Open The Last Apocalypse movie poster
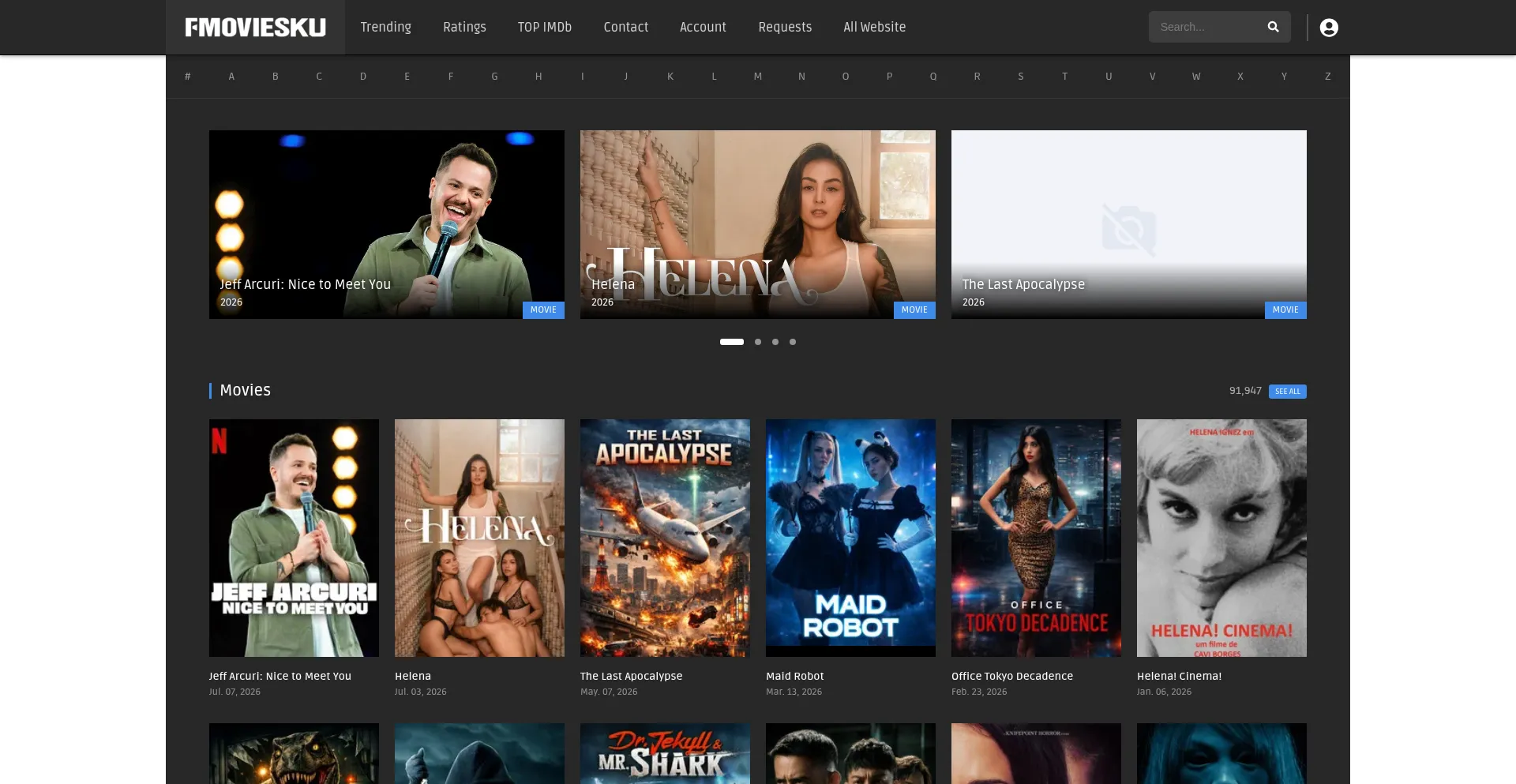 665,538
